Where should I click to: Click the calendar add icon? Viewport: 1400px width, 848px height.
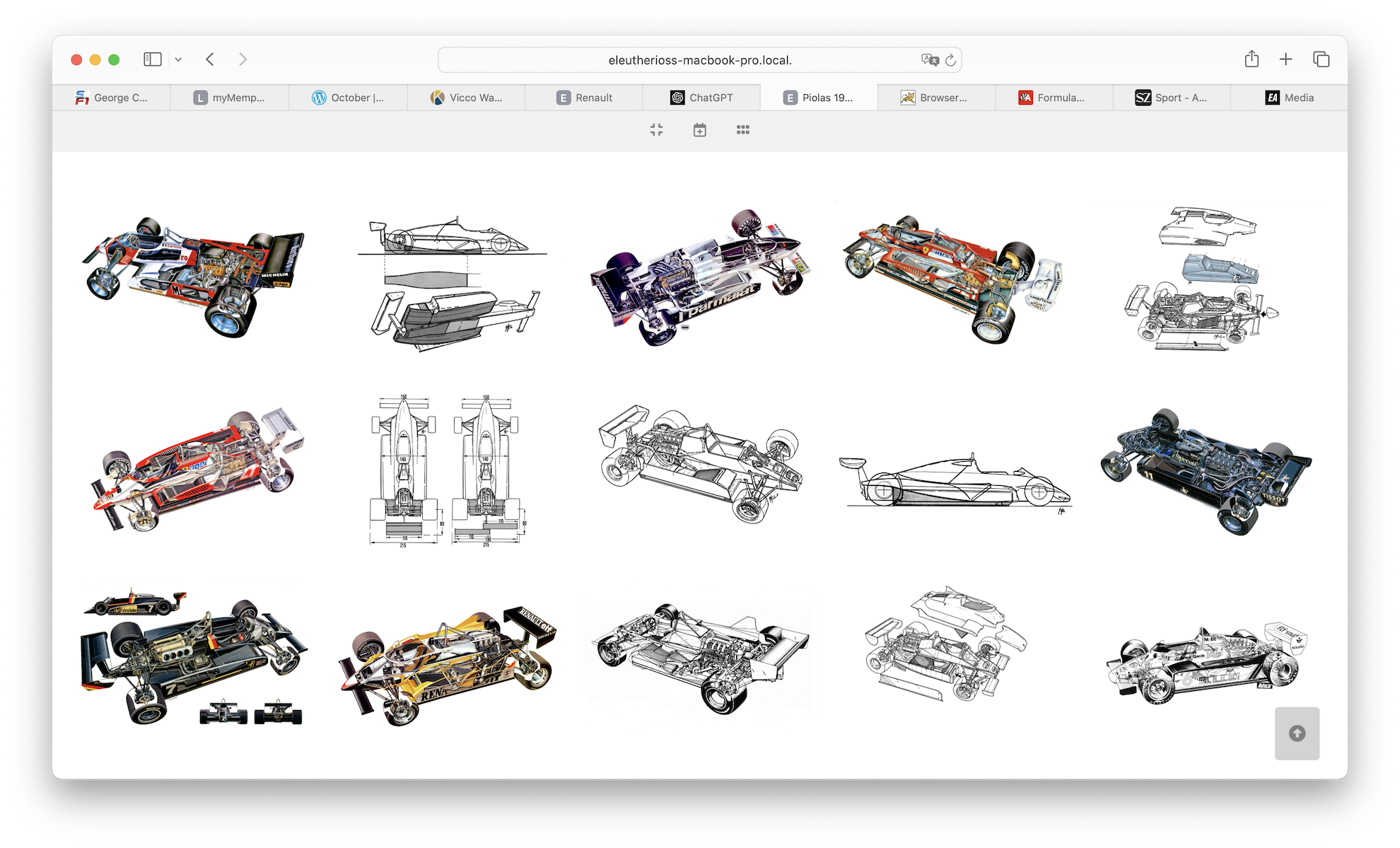click(699, 129)
